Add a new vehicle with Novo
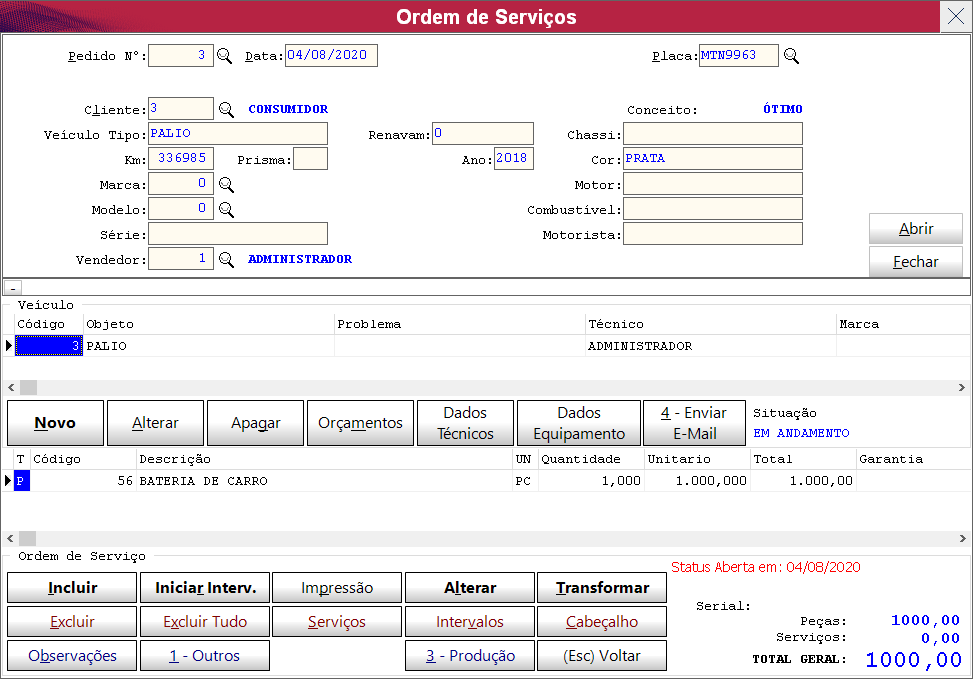The image size is (973, 679). pos(55,423)
